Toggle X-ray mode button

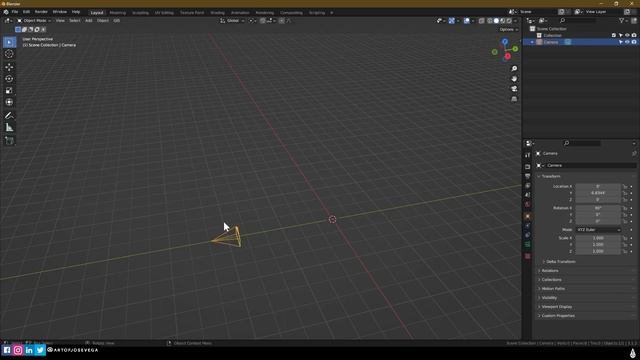click(482, 21)
